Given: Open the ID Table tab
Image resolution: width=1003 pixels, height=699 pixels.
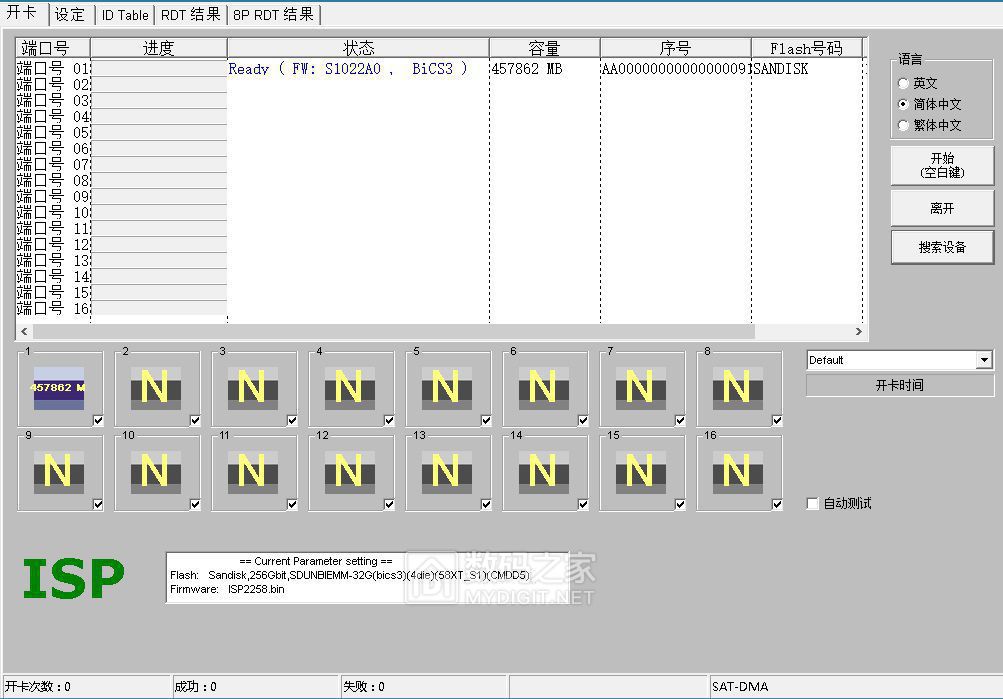Looking at the screenshot, I should click(125, 15).
